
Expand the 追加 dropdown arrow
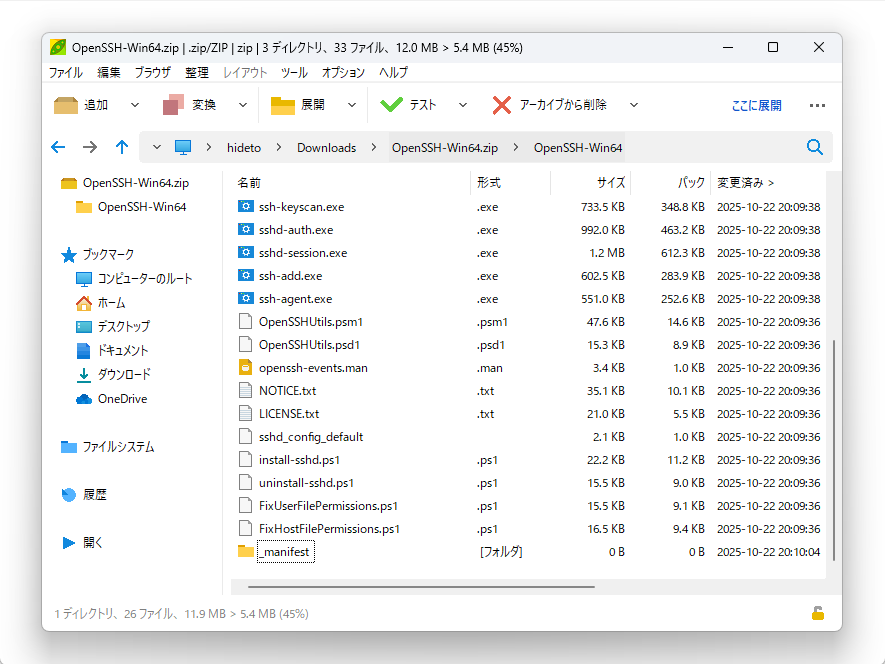pos(134,105)
